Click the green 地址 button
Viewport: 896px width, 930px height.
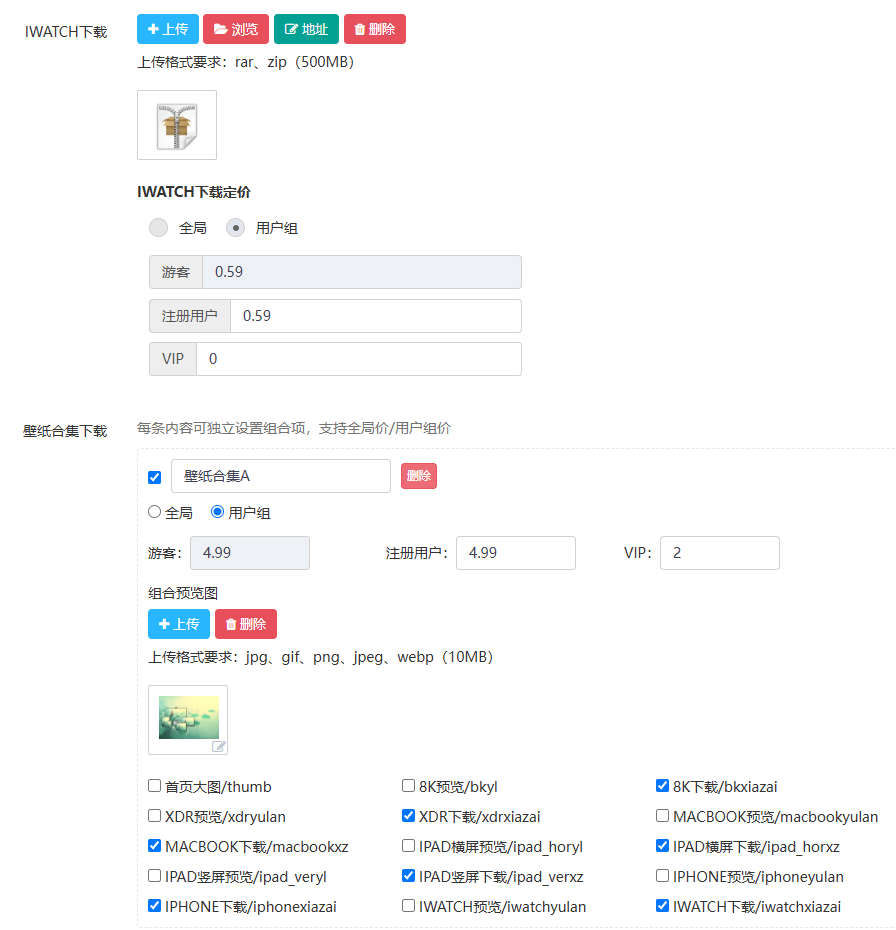[x=306, y=29]
